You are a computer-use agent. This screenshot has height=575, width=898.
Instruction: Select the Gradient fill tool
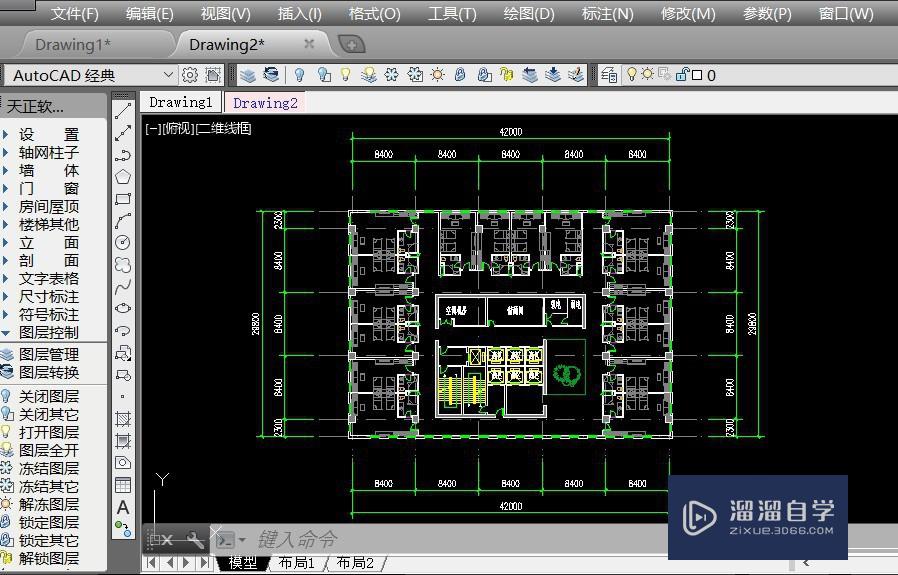(x=123, y=441)
